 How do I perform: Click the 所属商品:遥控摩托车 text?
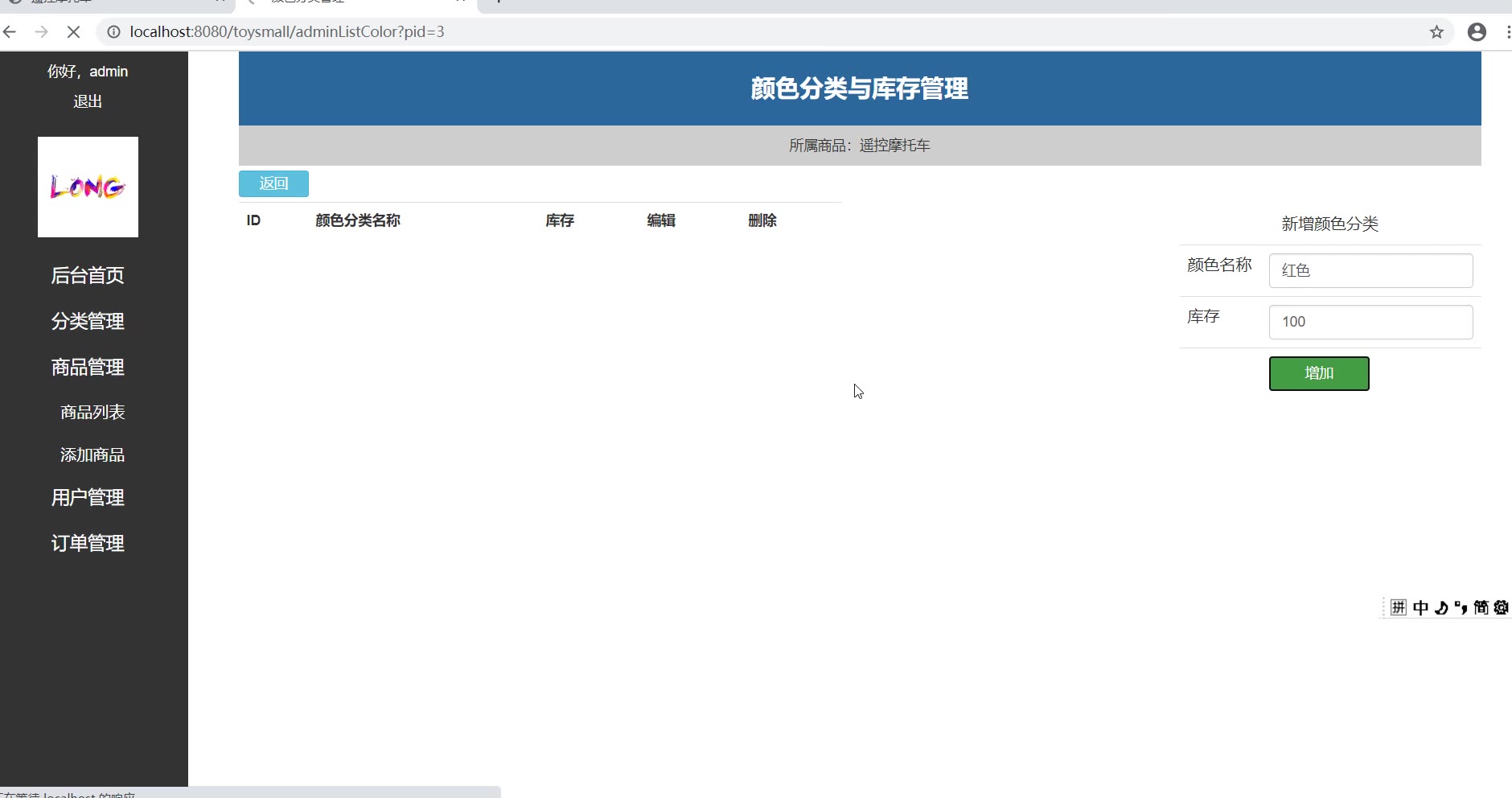860,146
